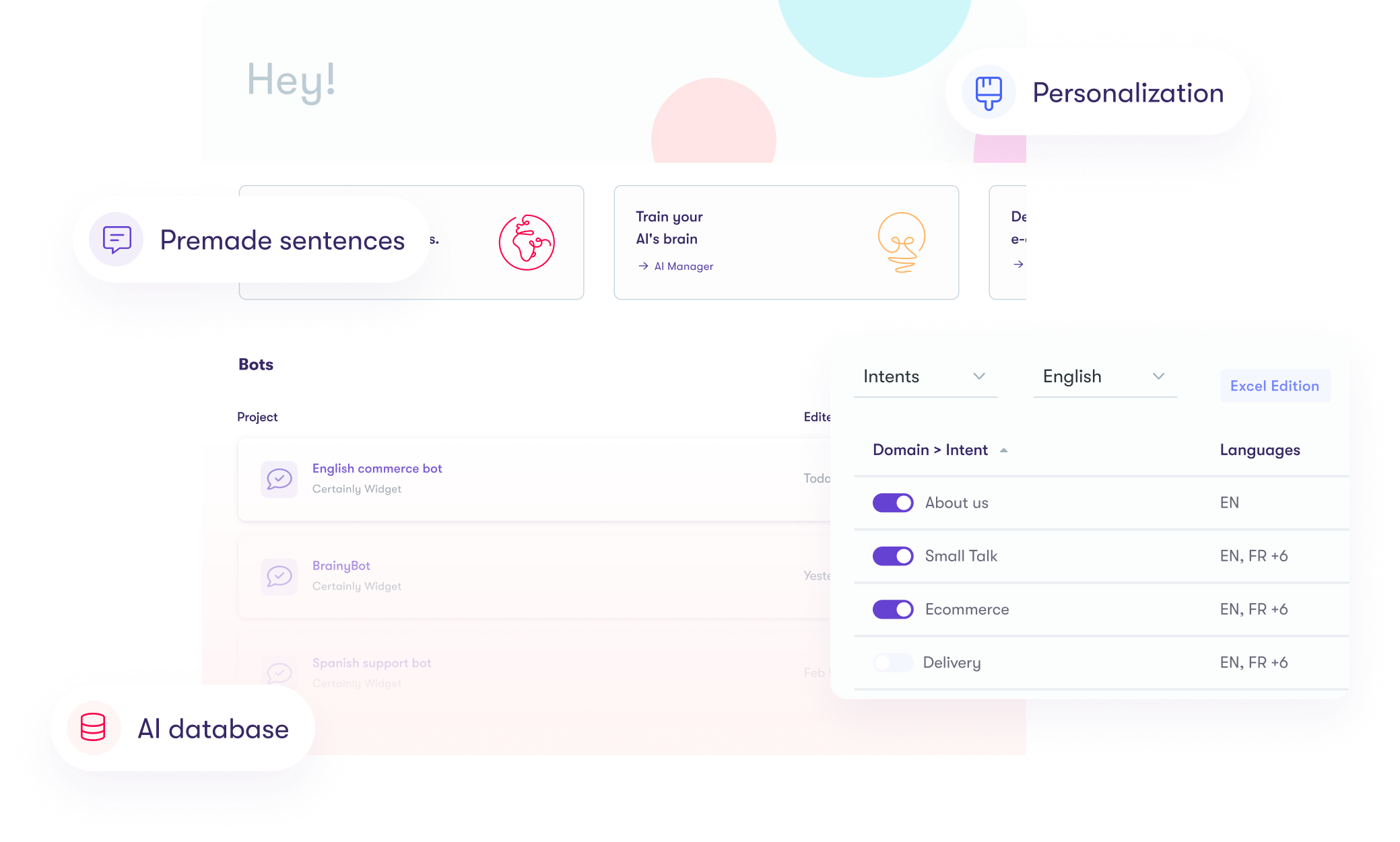
Task: Click the Excel Edition button
Action: (1275, 386)
